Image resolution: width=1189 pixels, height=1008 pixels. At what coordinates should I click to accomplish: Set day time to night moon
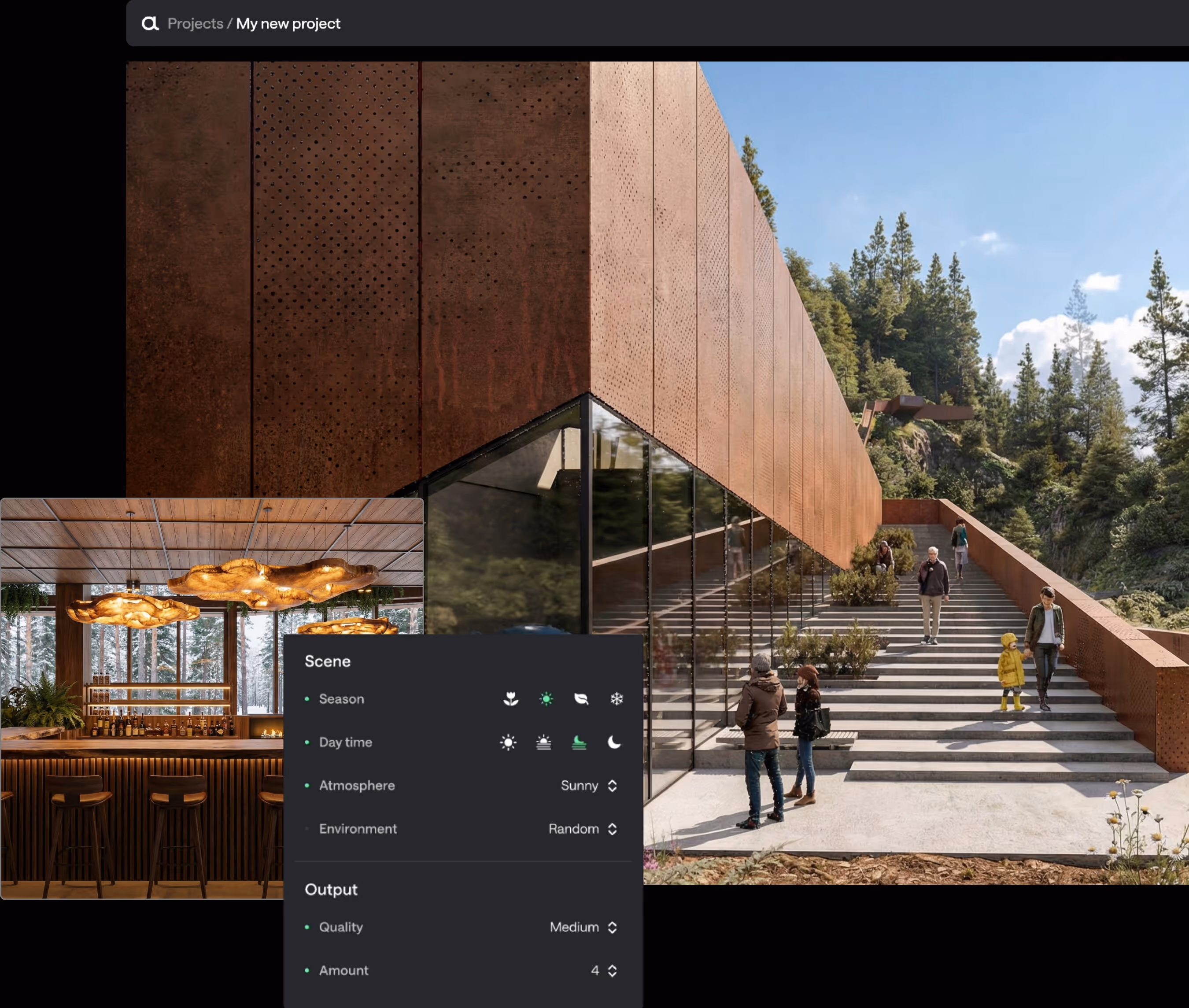coord(614,742)
